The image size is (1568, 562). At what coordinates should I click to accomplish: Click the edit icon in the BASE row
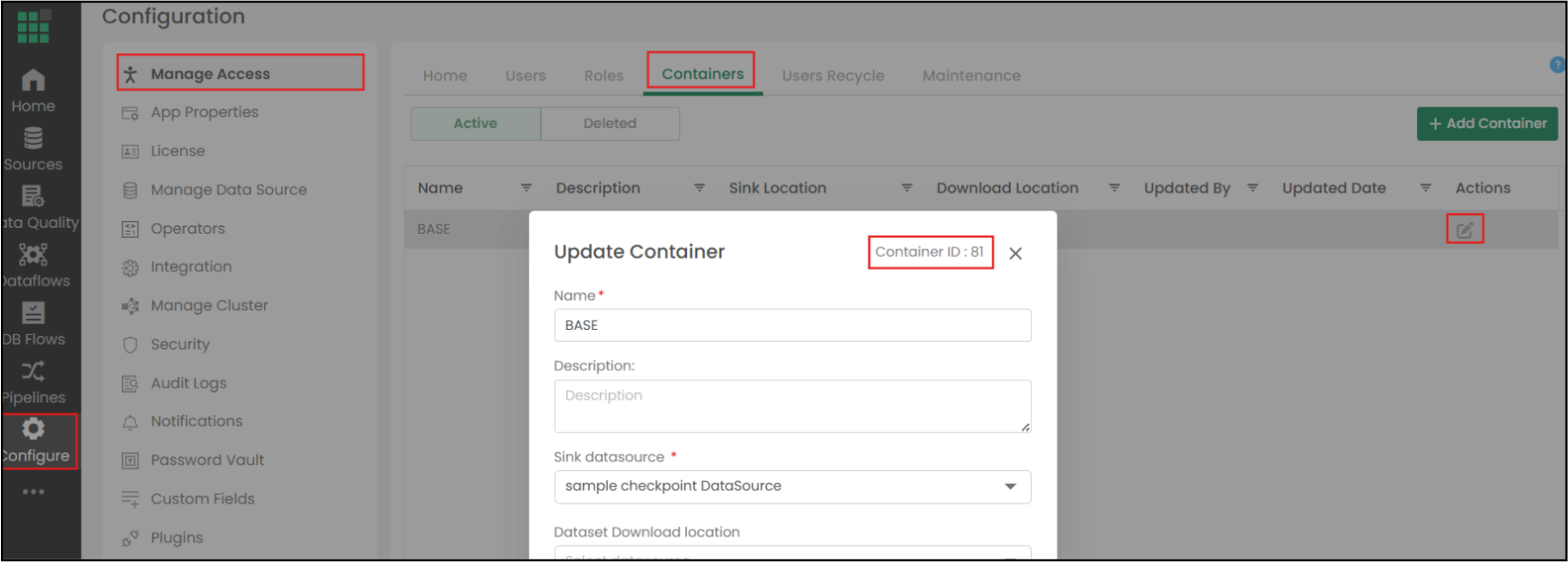[x=1464, y=229]
